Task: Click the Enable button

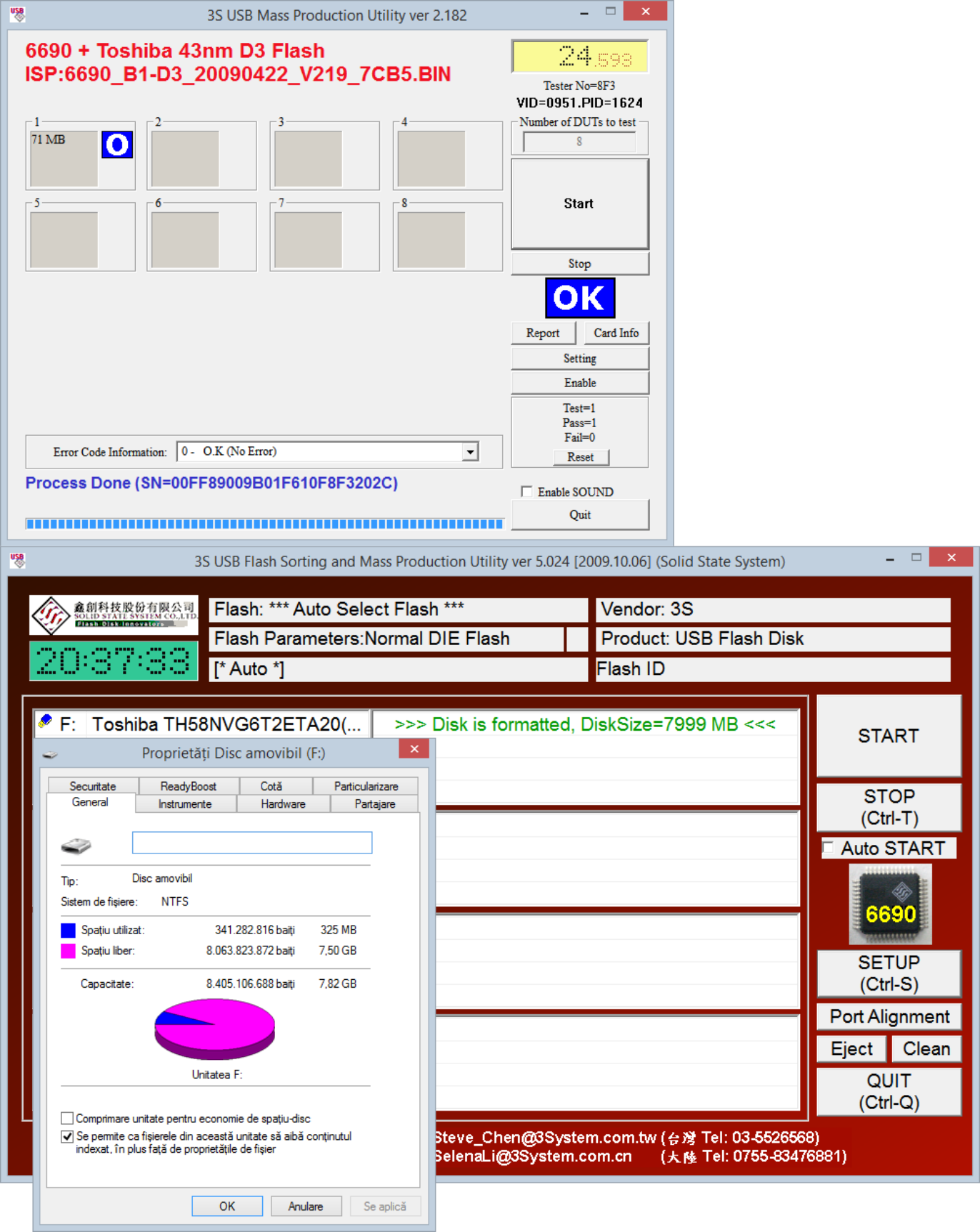Action: point(579,383)
